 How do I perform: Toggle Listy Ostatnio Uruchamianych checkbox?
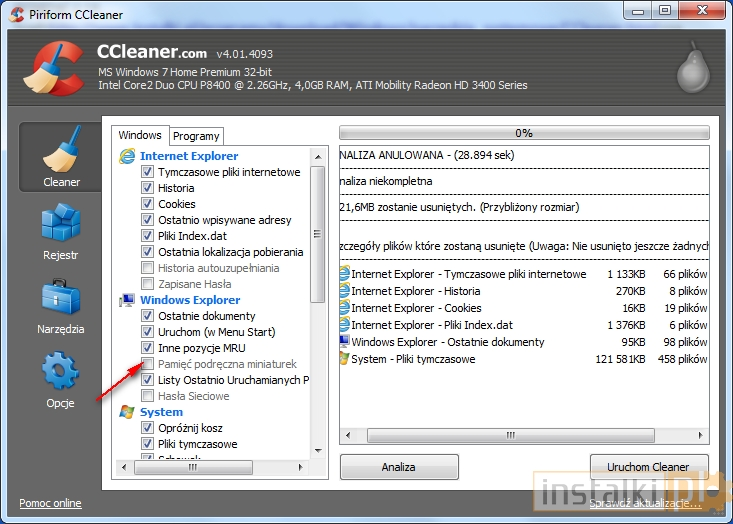[147, 379]
